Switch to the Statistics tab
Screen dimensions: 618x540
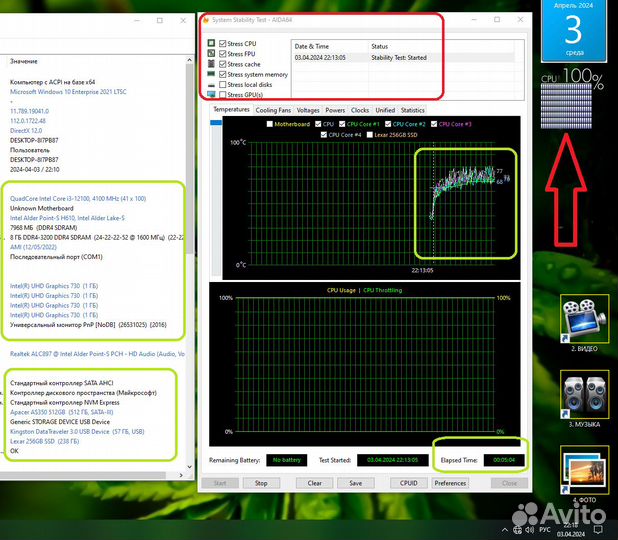click(x=412, y=110)
